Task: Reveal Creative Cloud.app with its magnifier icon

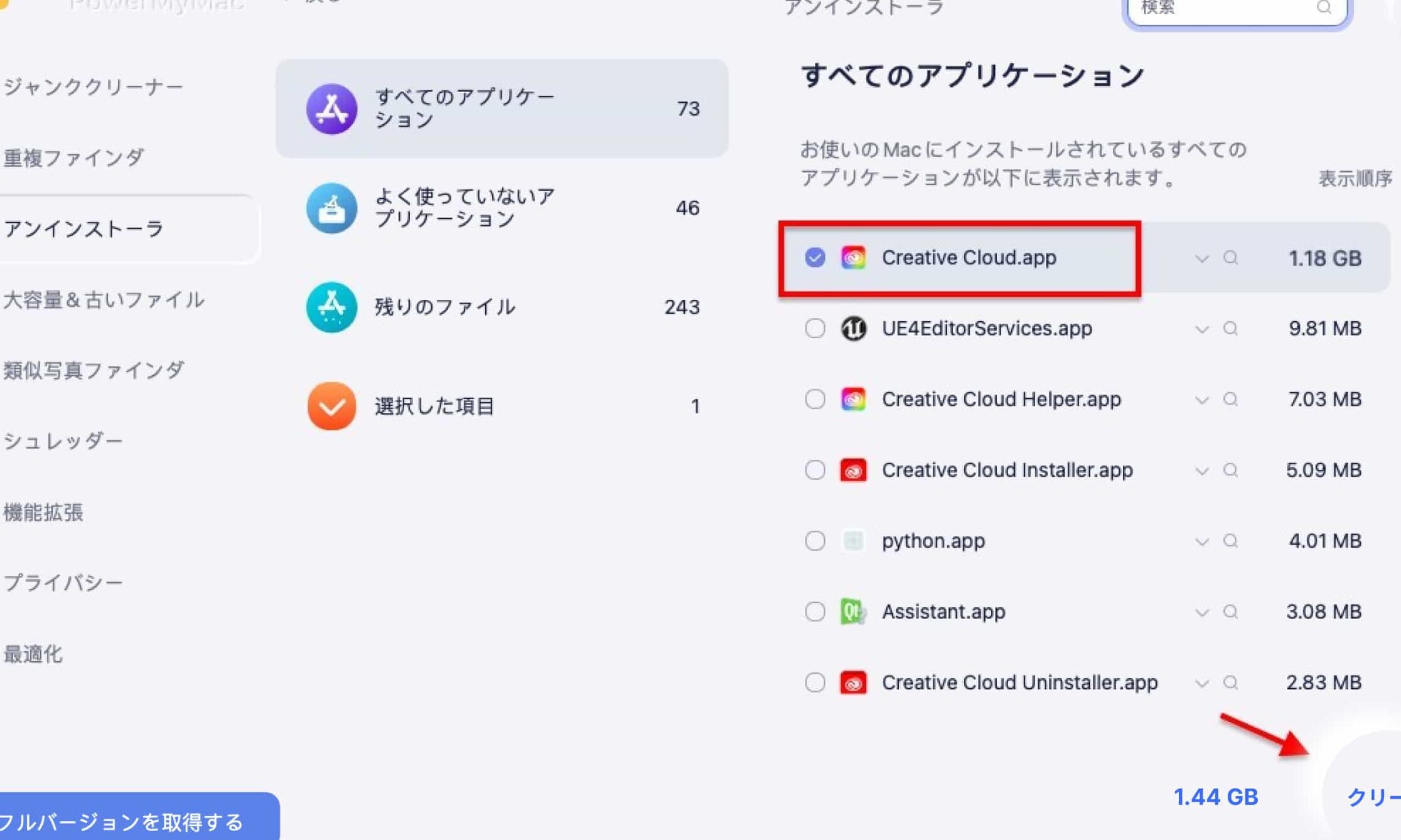Action: click(x=1230, y=258)
